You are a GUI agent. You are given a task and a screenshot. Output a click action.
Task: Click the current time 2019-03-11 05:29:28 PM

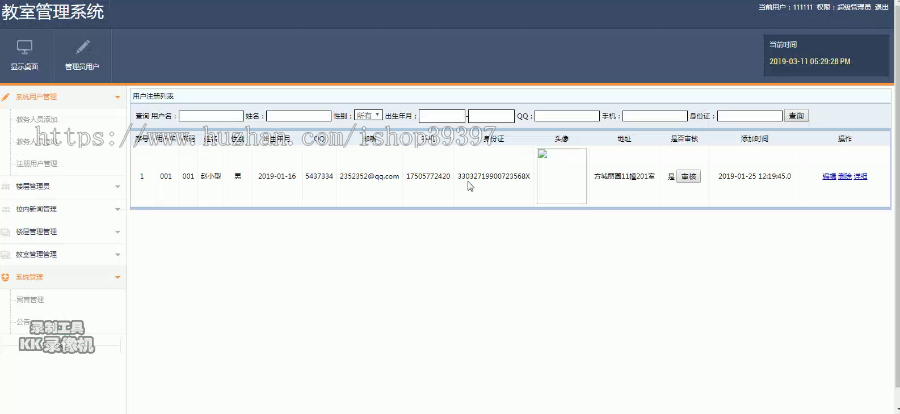point(810,61)
